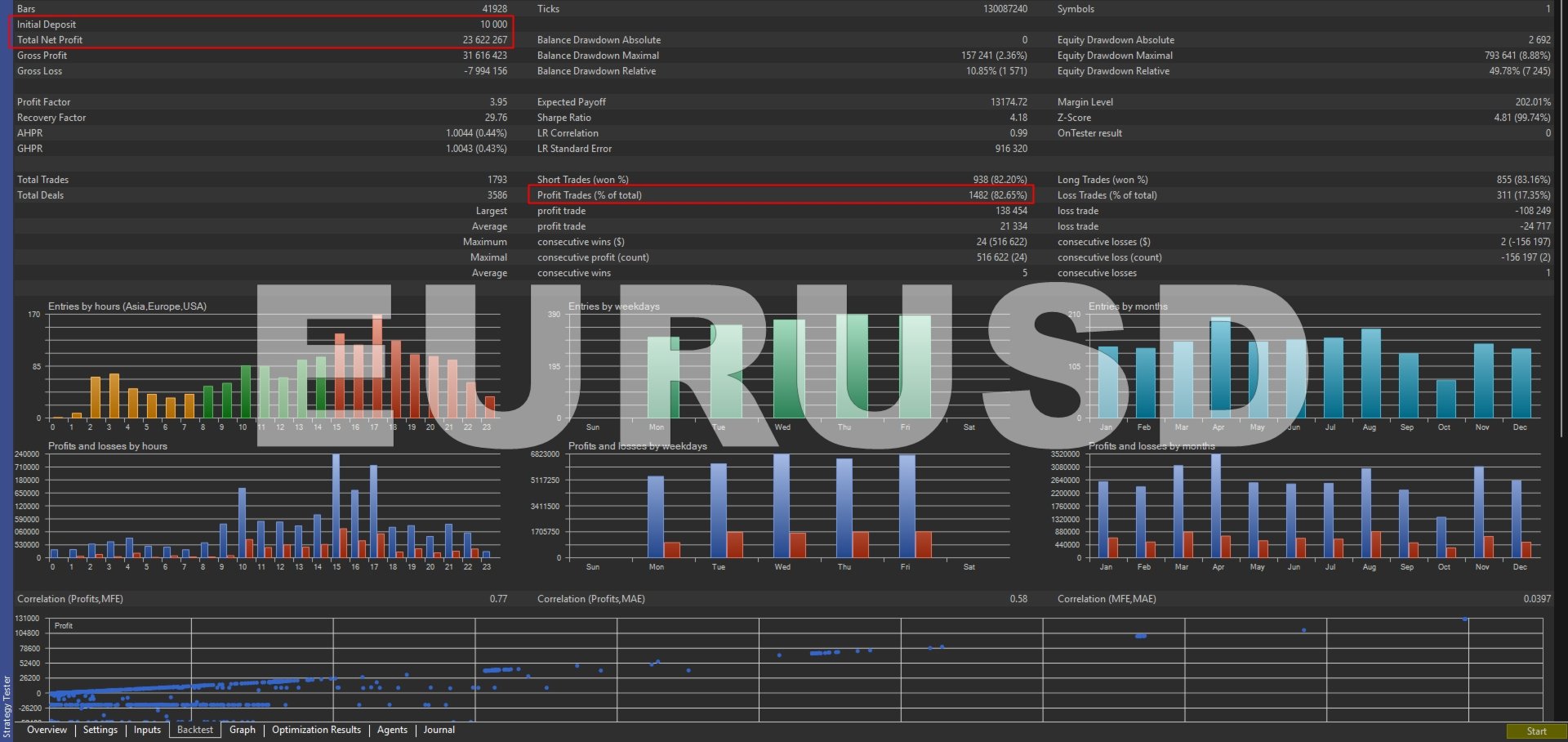
Task: Select largest profit trade value 138 454
Action: click(x=1011, y=211)
